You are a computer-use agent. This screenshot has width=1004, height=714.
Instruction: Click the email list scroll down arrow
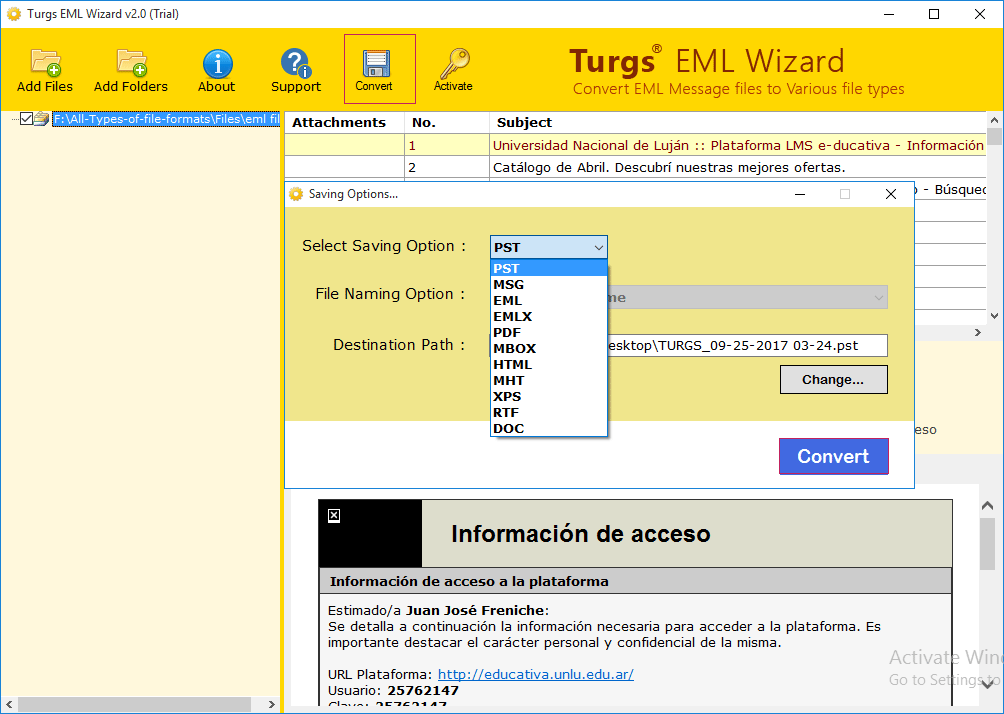tap(994, 316)
